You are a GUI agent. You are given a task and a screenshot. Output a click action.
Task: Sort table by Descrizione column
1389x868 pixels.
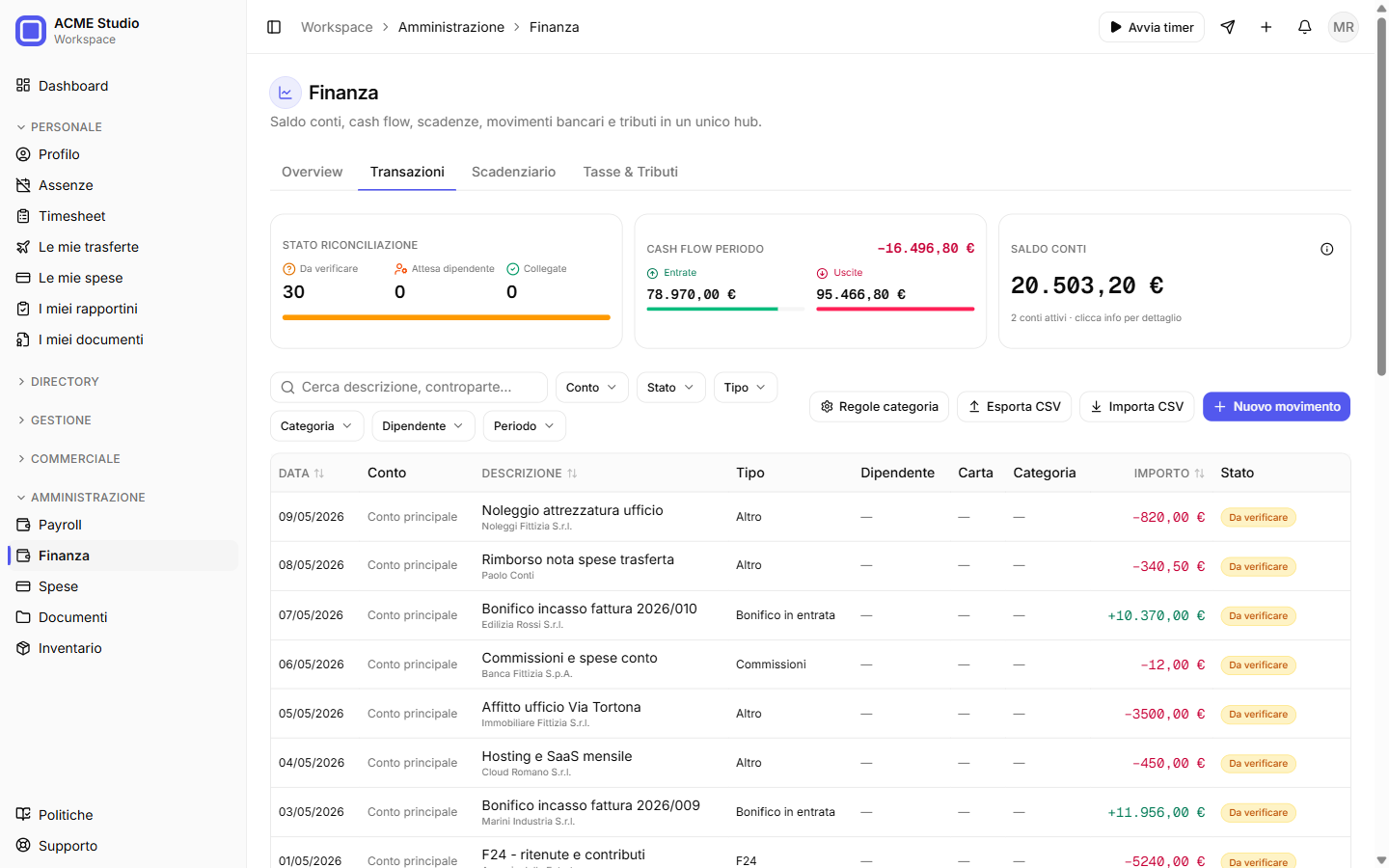(530, 474)
